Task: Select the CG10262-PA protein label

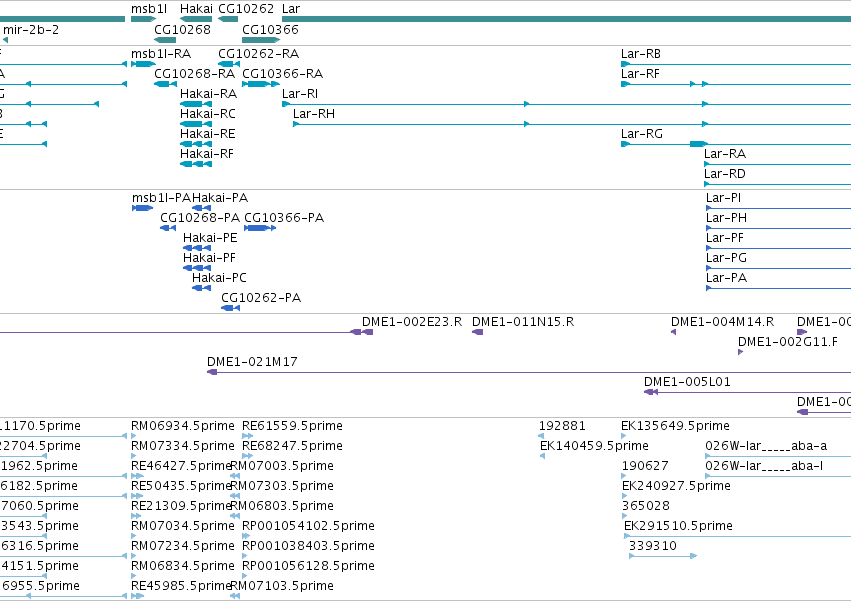Action: [x=261, y=298]
